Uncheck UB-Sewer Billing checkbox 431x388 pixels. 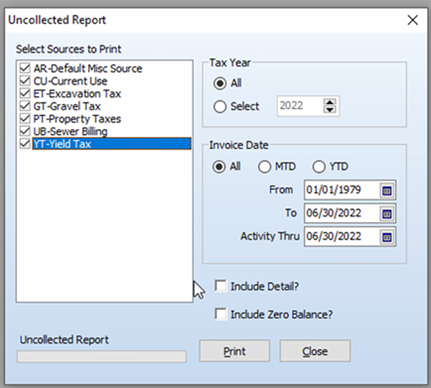tap(25, 131)
